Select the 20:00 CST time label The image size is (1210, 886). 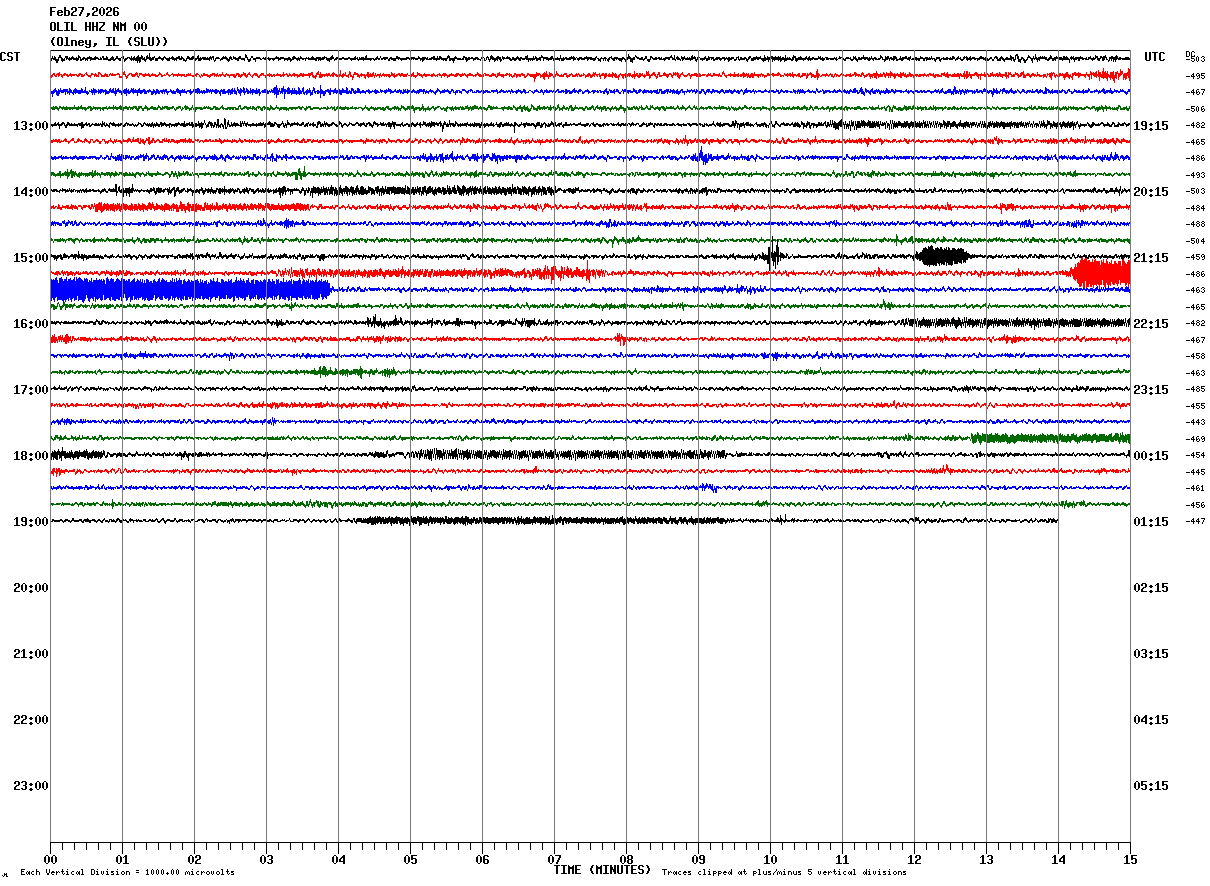point(31,588)
